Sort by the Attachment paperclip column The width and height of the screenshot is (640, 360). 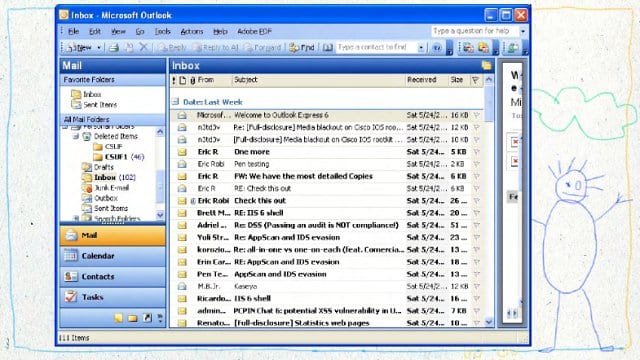point(193,80)
